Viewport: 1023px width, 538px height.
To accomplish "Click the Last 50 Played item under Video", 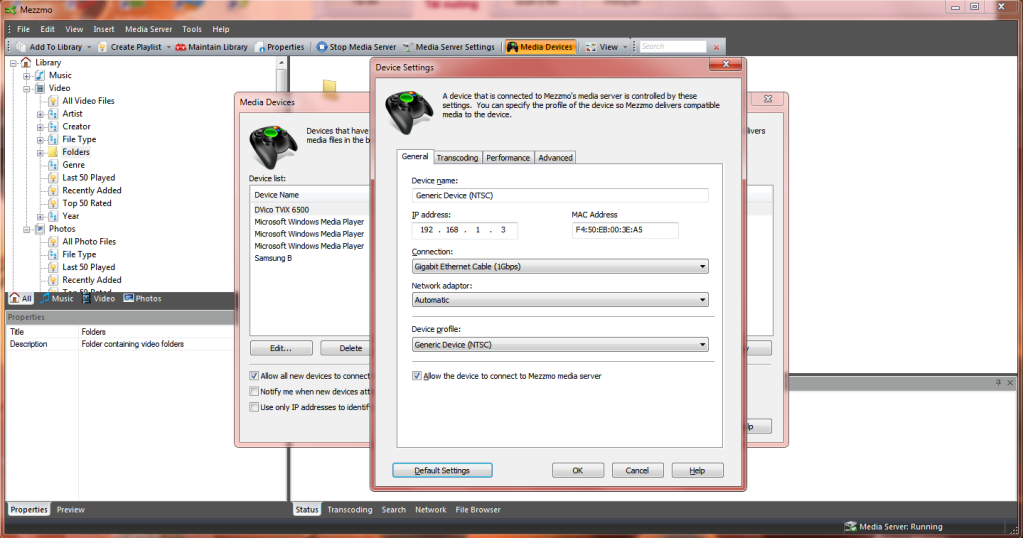I will pyautogui.click(x=89, y=177).
